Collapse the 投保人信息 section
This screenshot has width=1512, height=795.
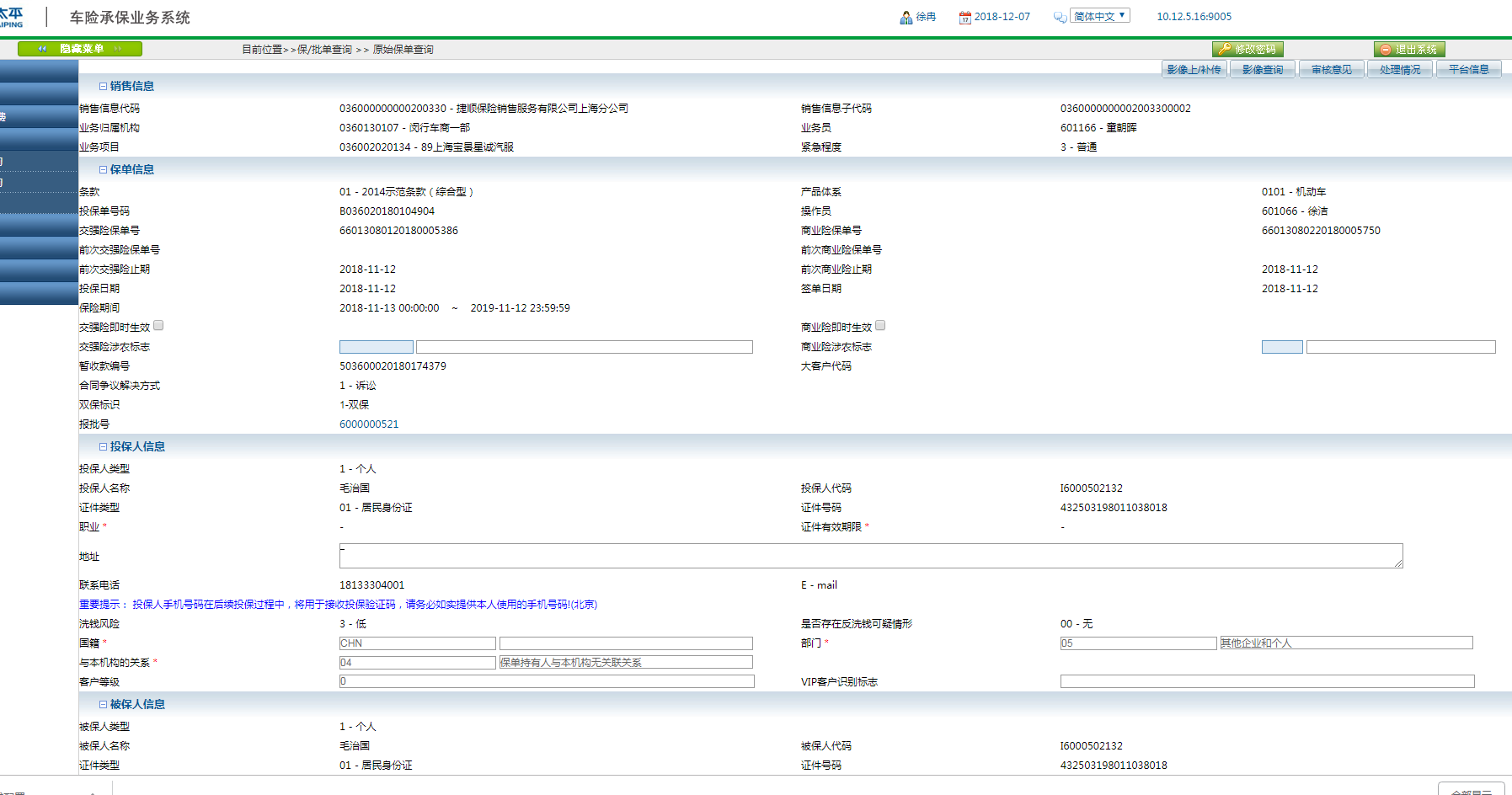point(103,446)
